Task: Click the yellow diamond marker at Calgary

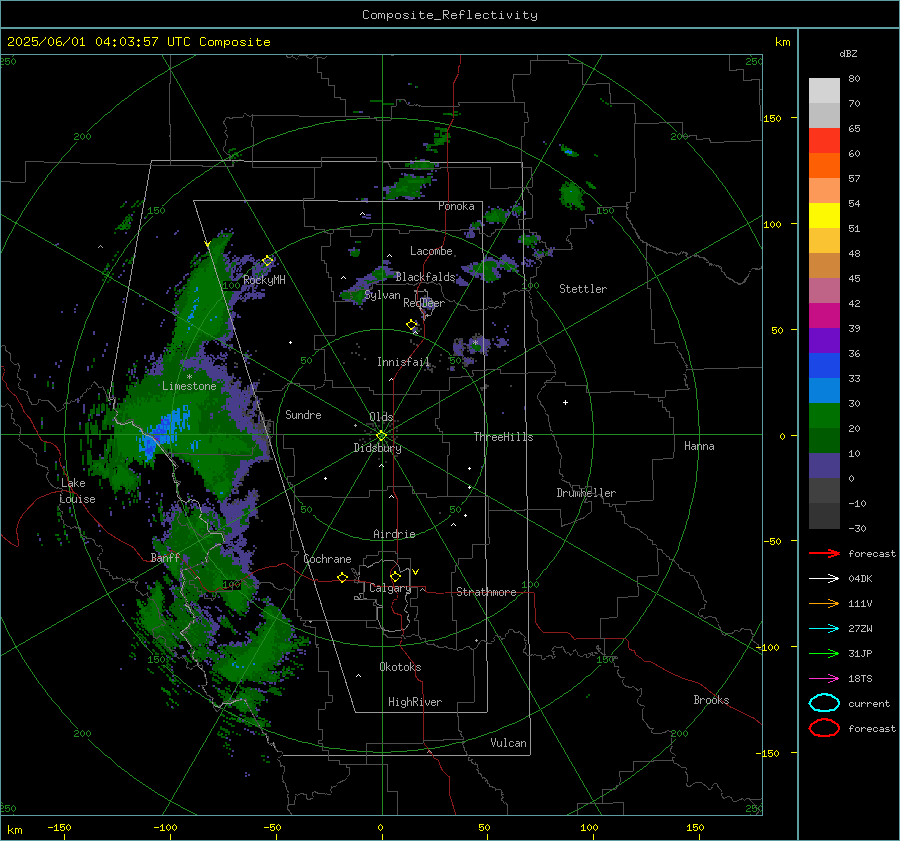Action: click(395, 576)
